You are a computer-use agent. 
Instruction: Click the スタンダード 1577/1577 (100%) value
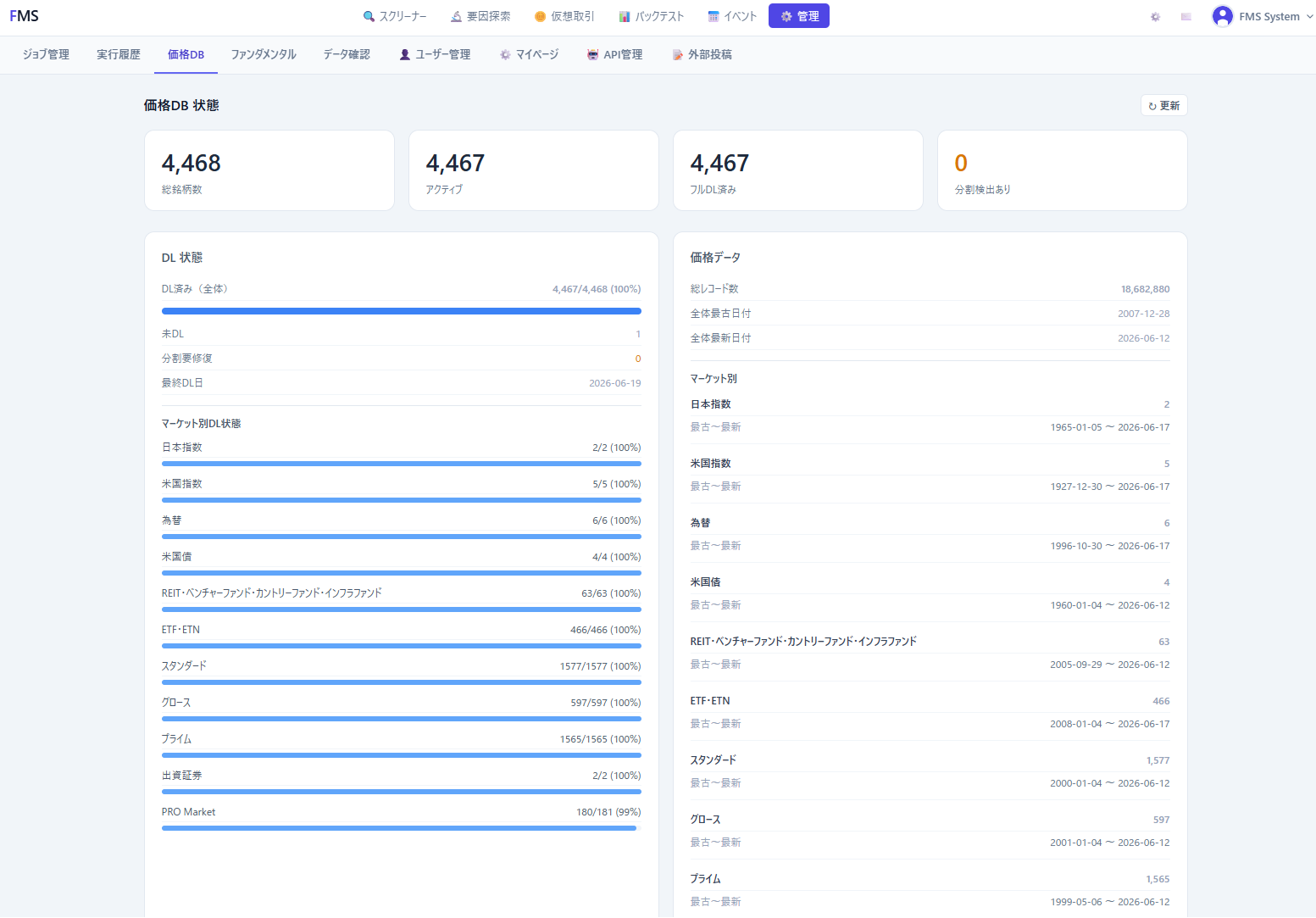(601, 666)
